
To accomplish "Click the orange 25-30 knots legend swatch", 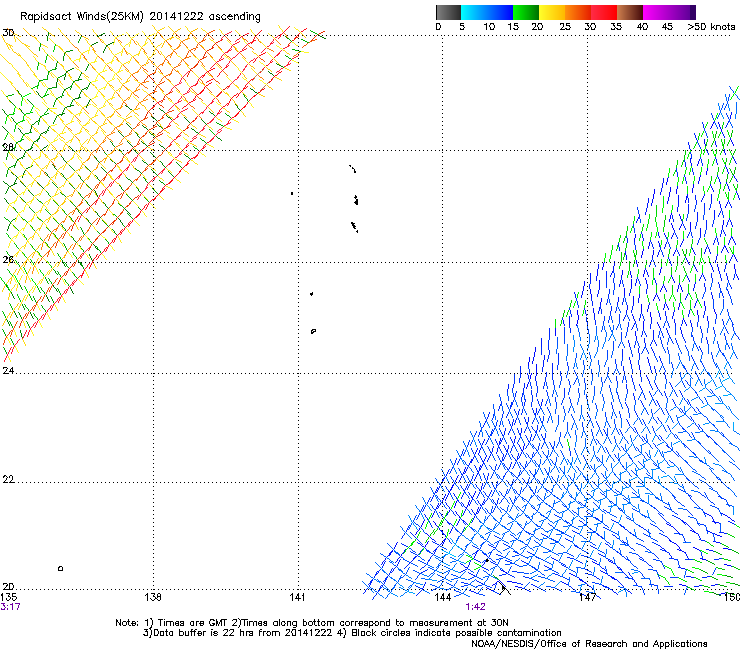I will 578,12.
